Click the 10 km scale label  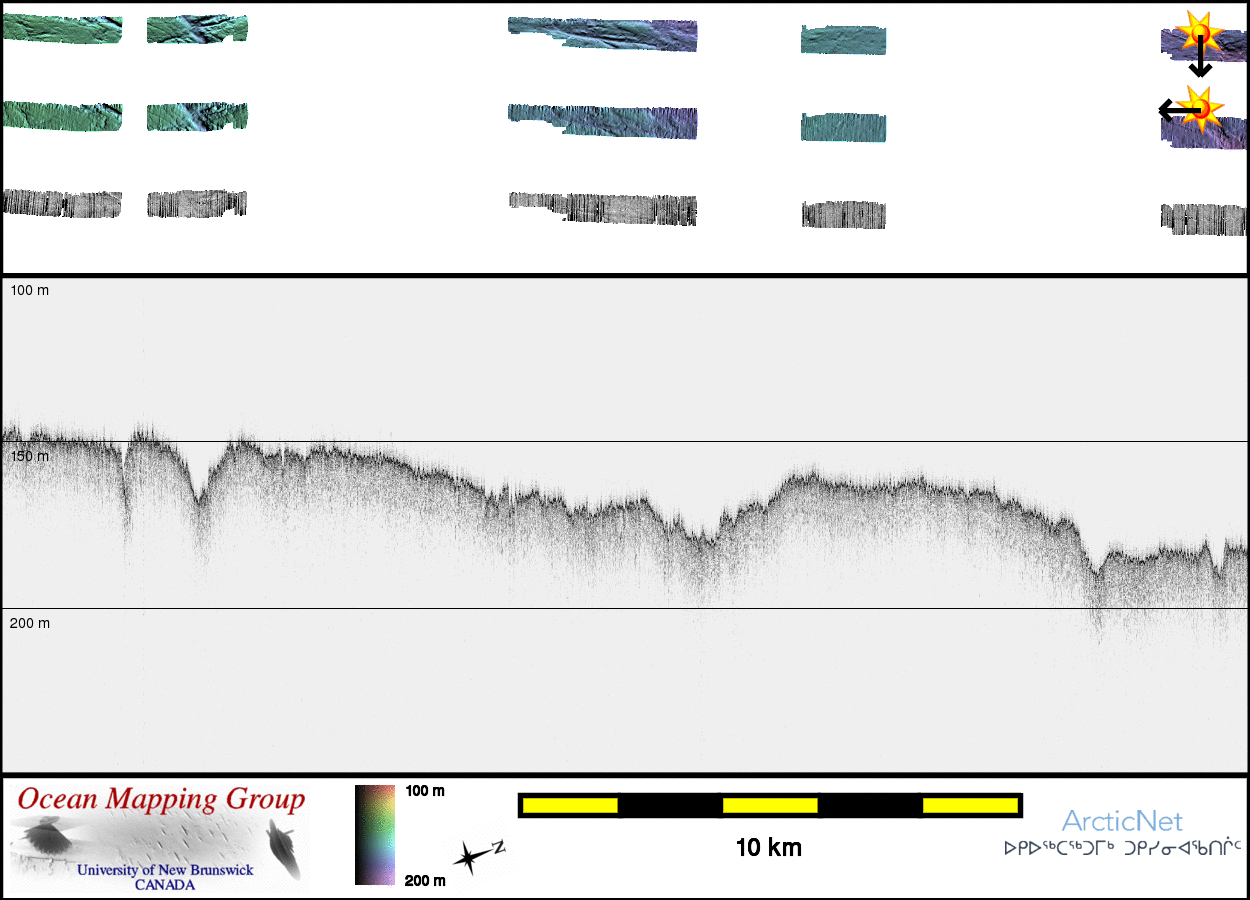[768, 848]
